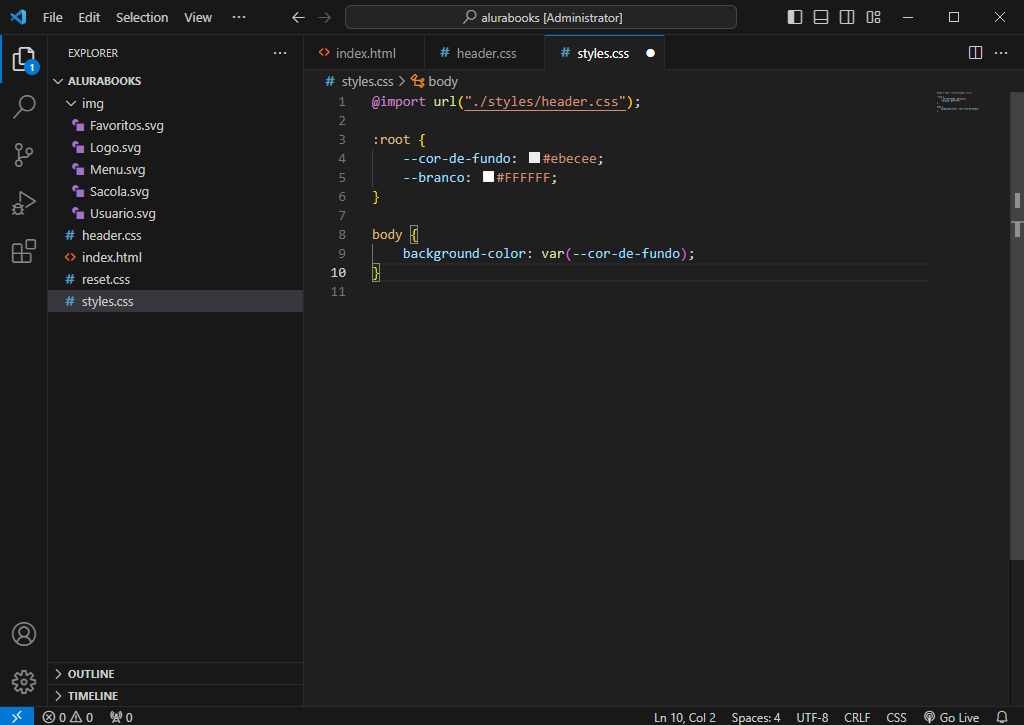This screenshot has height=725, width=1024.
Task: Select the styles.css editor tab
Action: point(604,53)
